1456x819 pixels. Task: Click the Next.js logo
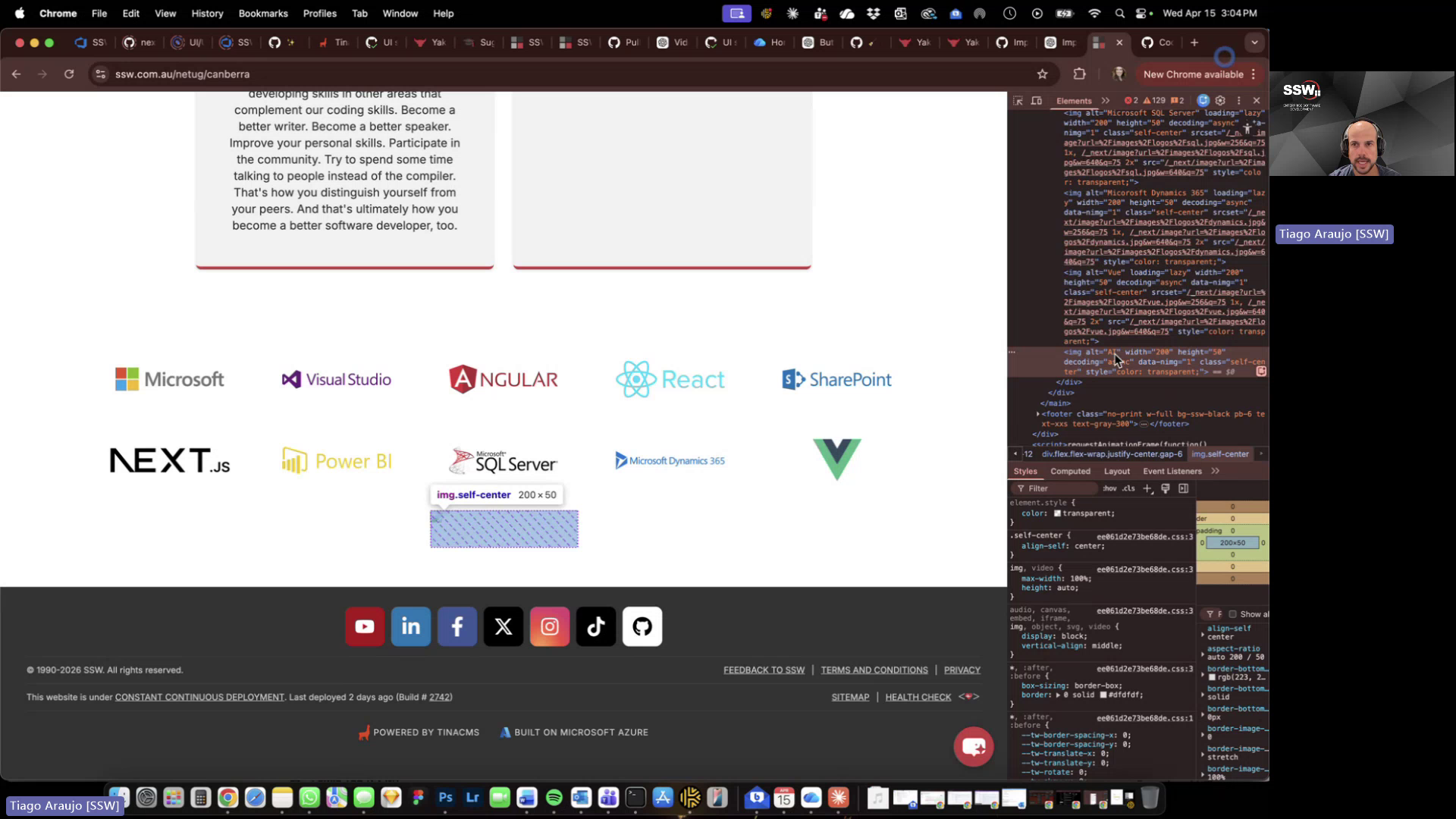170,460
